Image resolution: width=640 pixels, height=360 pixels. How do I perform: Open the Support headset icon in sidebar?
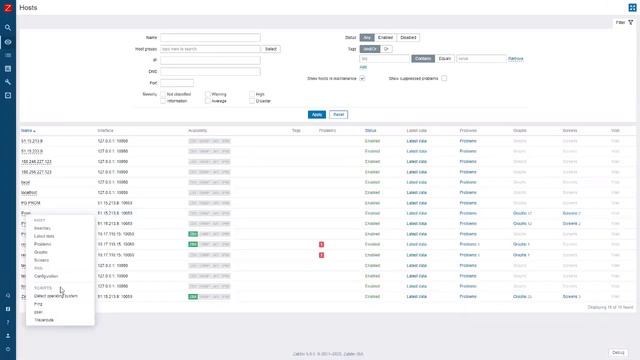coord(8,295)
